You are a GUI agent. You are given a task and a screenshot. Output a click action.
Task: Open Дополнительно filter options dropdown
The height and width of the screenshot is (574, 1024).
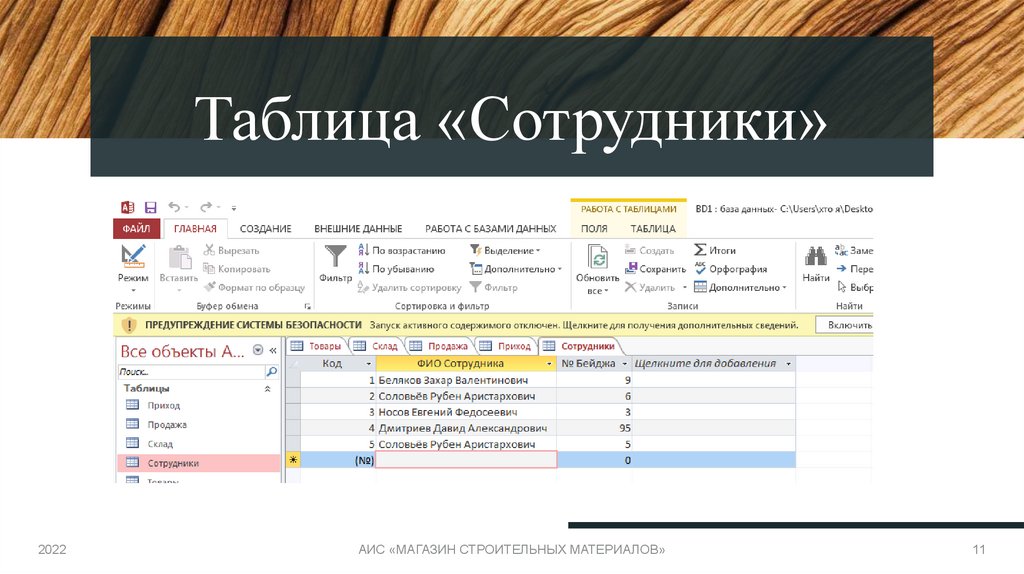coord(516,268)
